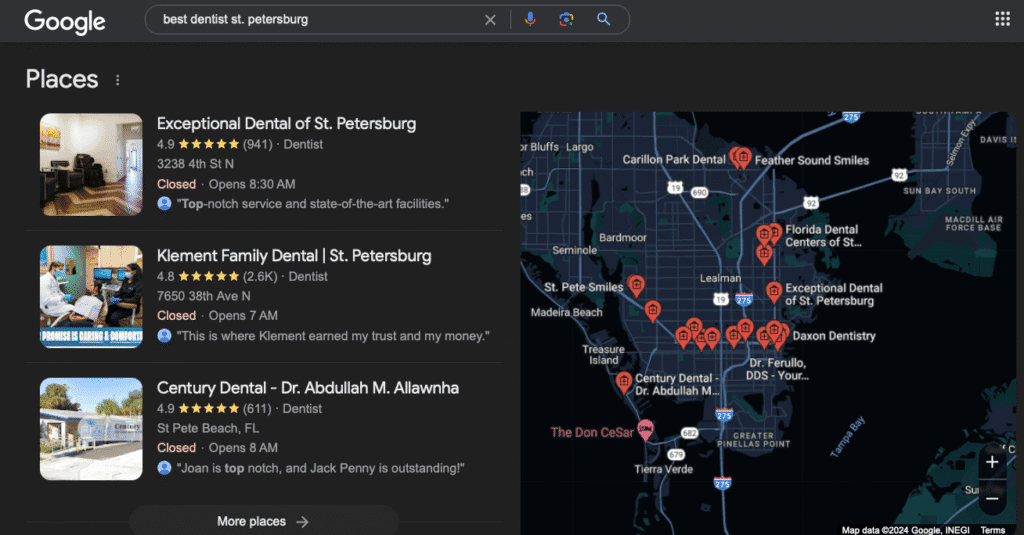Viewport: 1024px width, 535px height.
Task: Zoom out on the map
Action: click(x=992, y=497)
